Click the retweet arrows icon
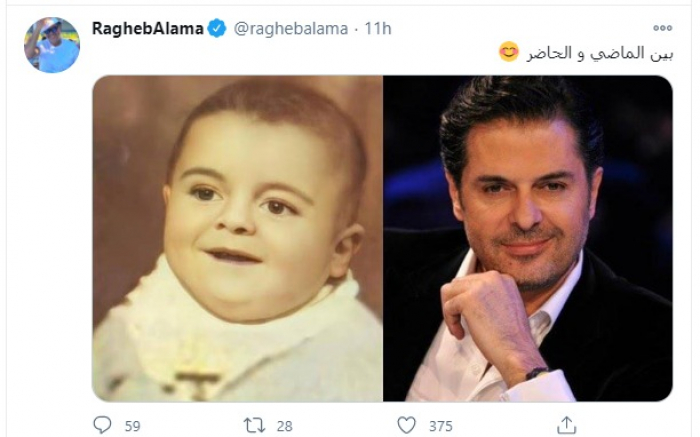The image size is (700, 437). pyautogui.click(x=254, y=425)
